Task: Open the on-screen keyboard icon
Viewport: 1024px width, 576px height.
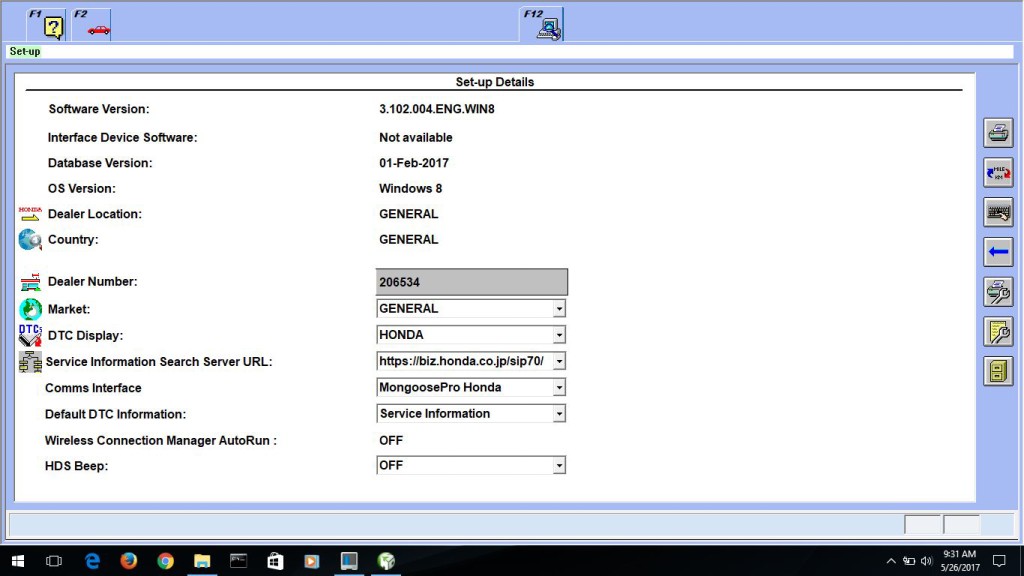Action: coord(997,212)
